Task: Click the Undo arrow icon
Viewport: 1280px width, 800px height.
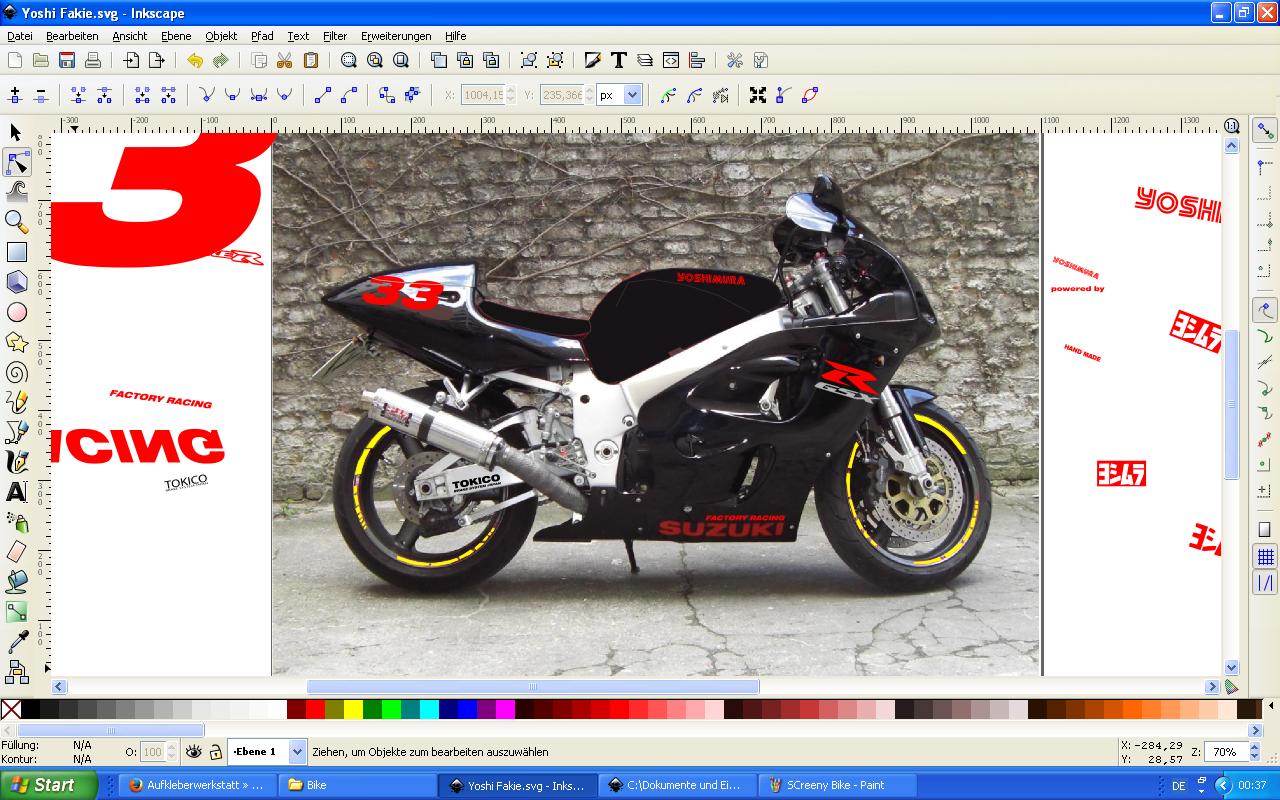Action: coord(195,61)
